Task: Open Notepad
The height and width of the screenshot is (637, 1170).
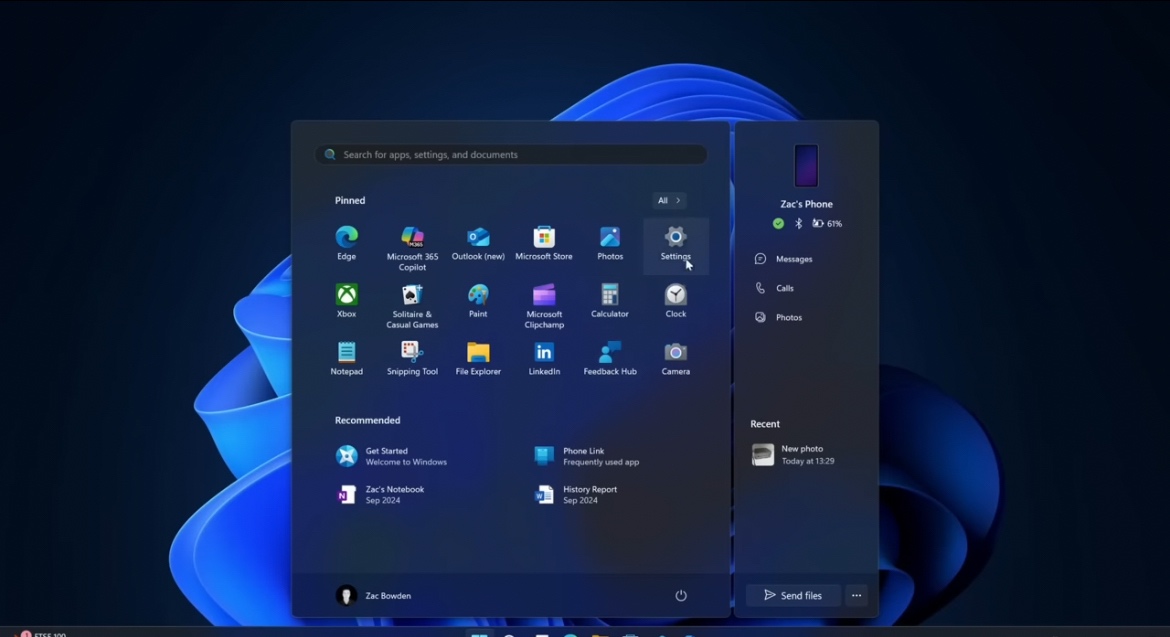Action: pos(346,359)
